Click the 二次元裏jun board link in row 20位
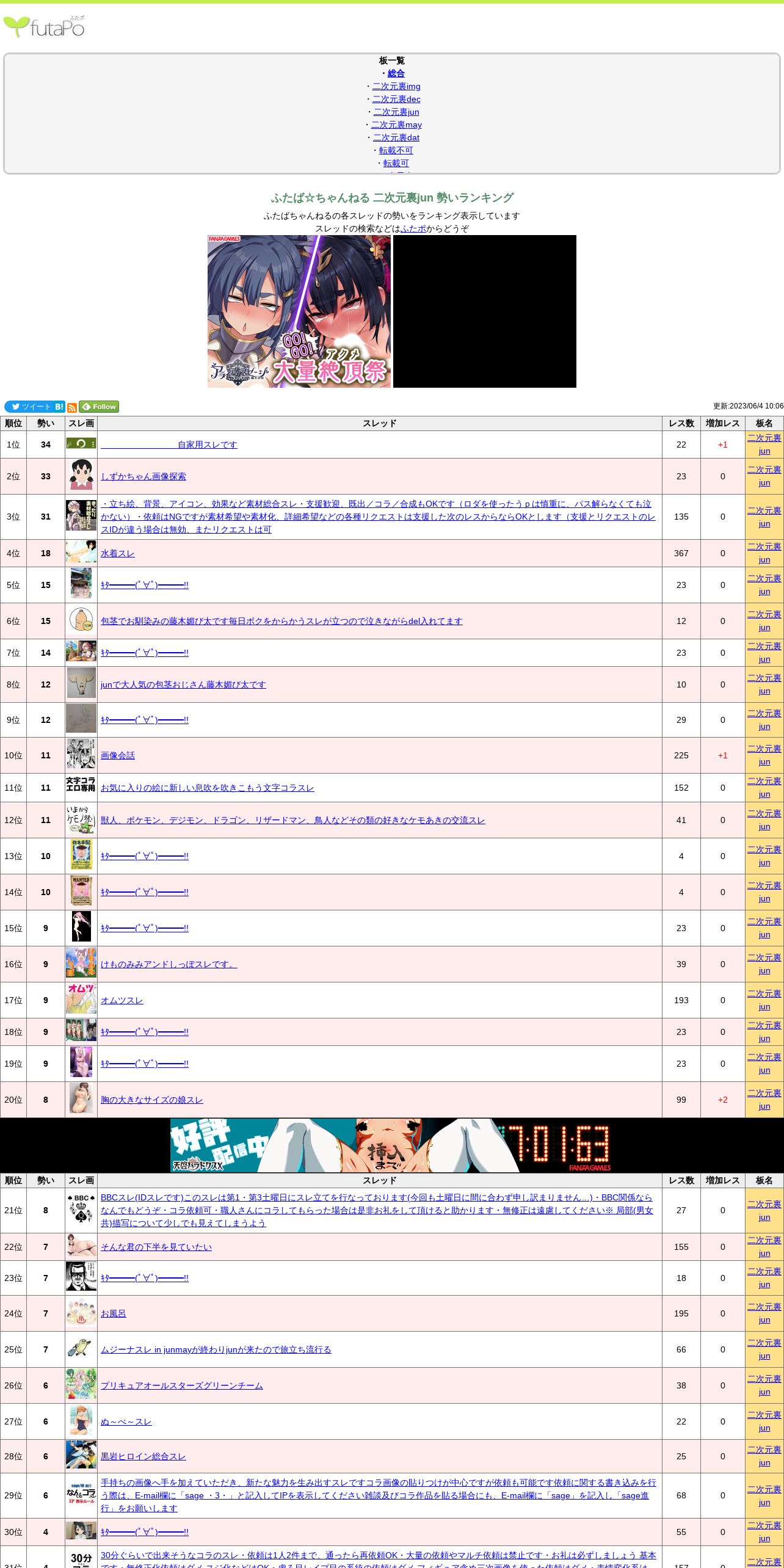Screen dimensions: 784x1568 point(764,1100)
